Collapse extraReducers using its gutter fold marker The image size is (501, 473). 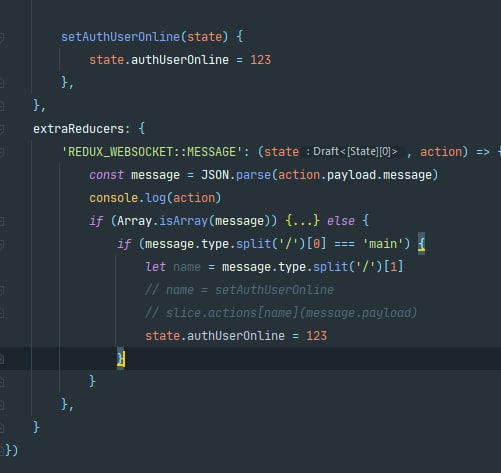pyautogui.click(x=2, y=129)
